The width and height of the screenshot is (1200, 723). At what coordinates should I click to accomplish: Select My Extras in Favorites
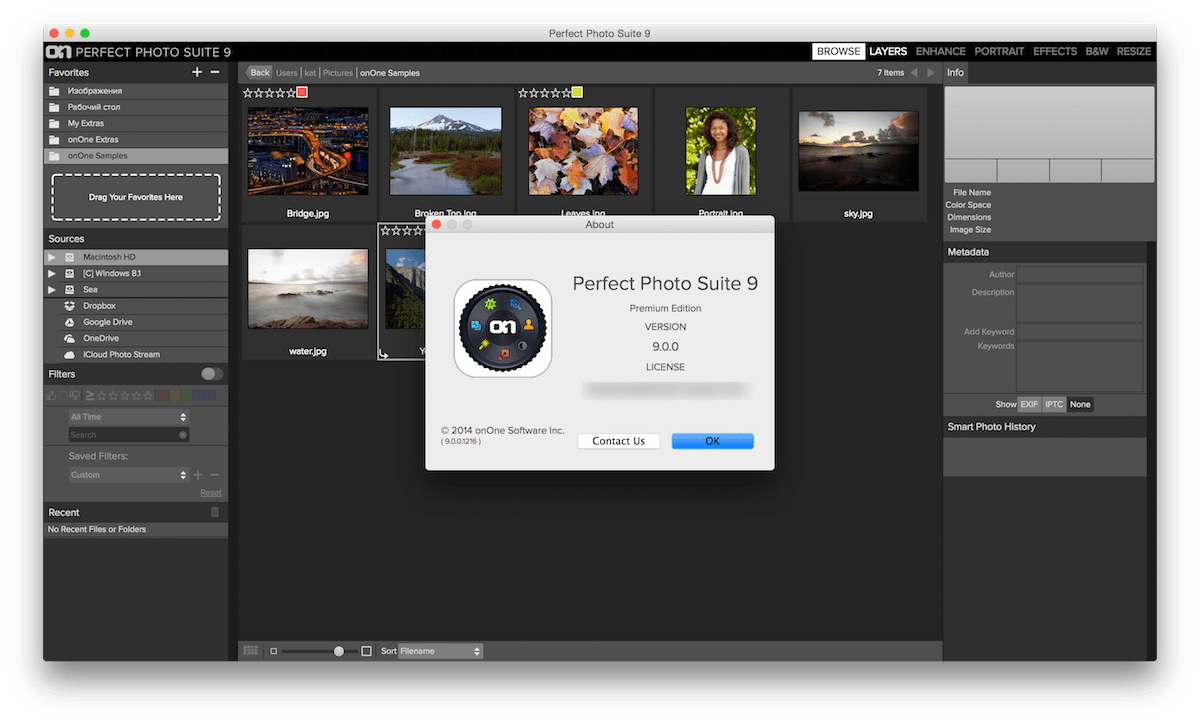tap(136, 124)
